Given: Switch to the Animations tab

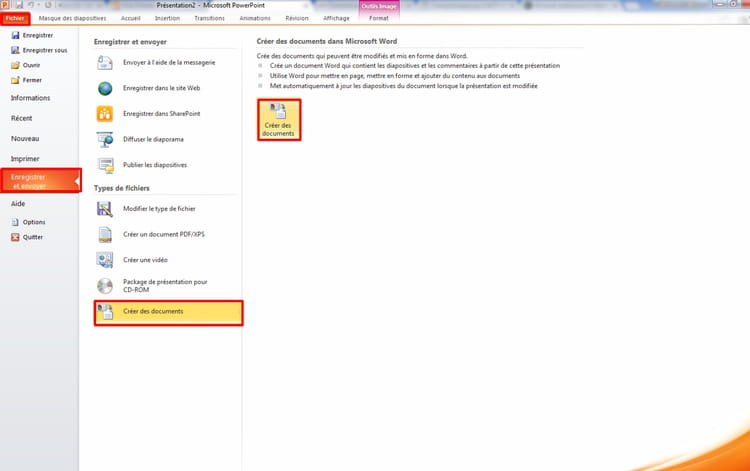Looking at the screenshot, I should 255,18.
